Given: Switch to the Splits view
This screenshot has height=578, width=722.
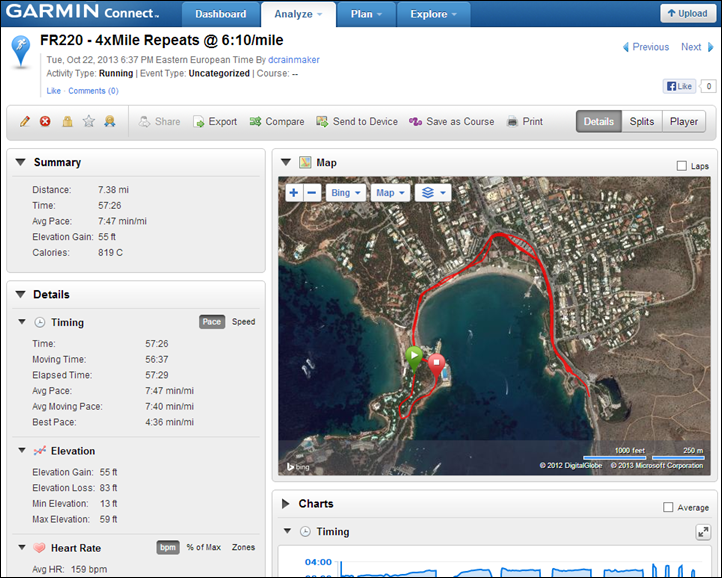Looking at the screenshot, I should coord(641,122).
